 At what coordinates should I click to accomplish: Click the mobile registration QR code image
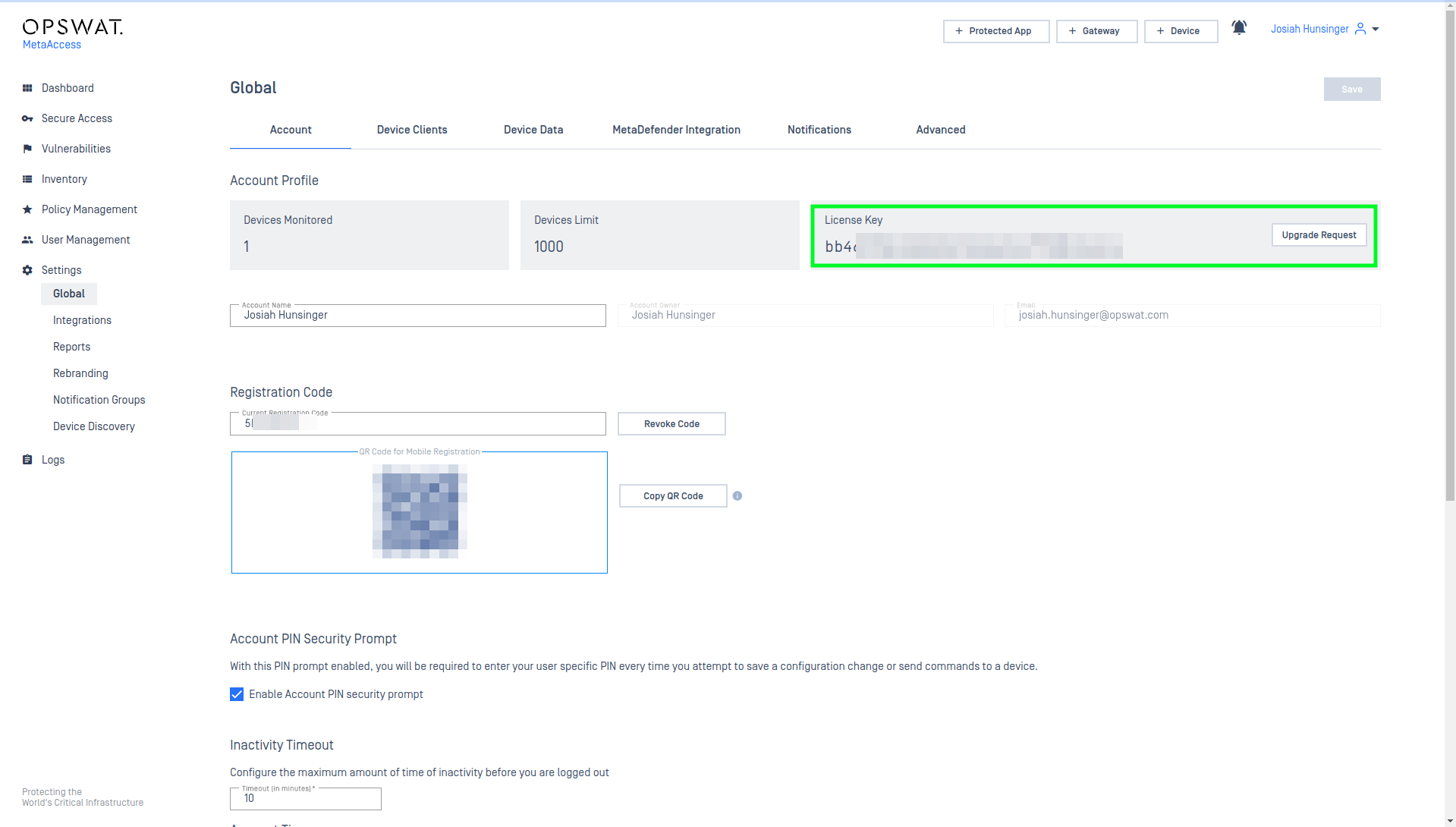tap(420, 511)
